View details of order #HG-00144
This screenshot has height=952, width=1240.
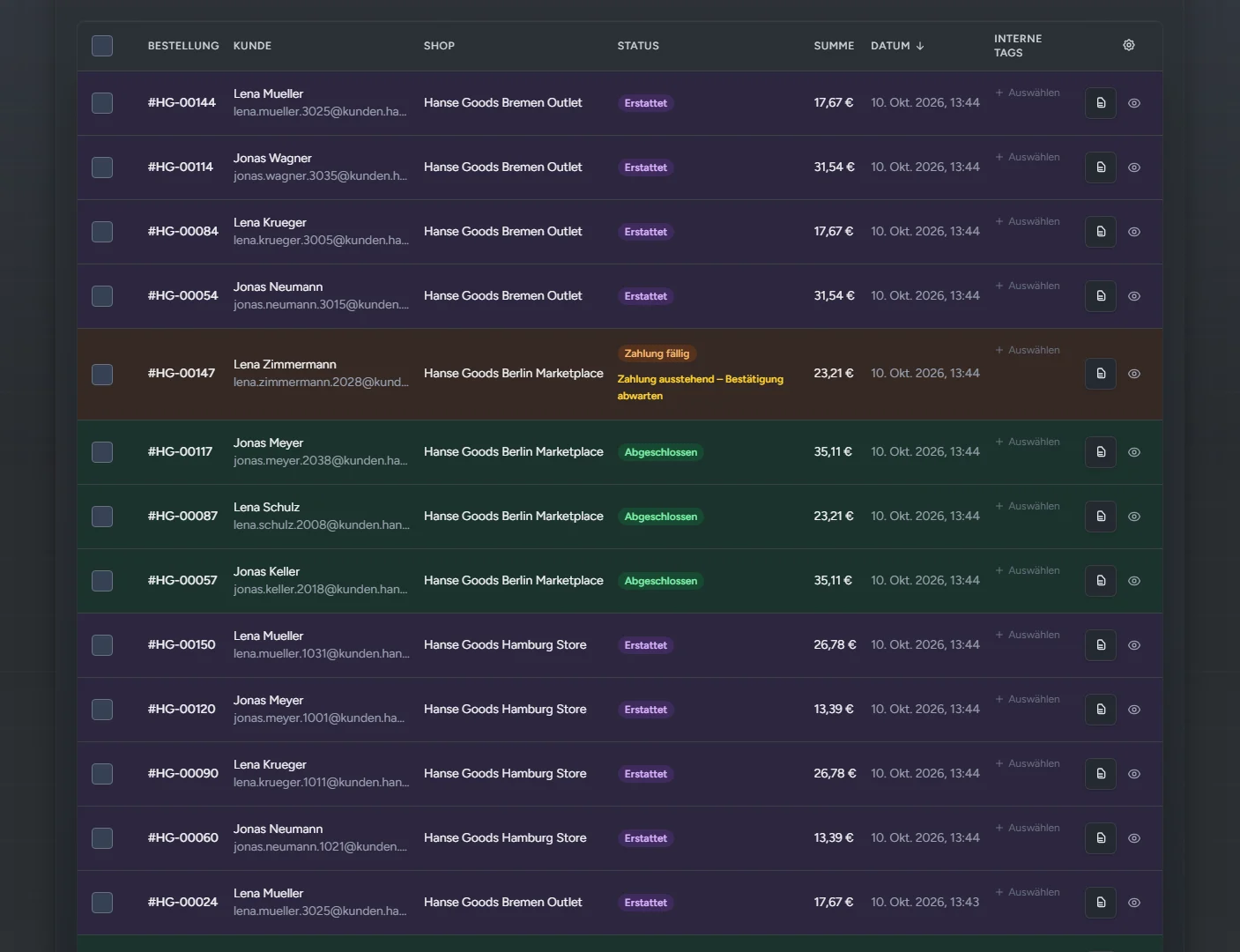(x=1134, y=103)
